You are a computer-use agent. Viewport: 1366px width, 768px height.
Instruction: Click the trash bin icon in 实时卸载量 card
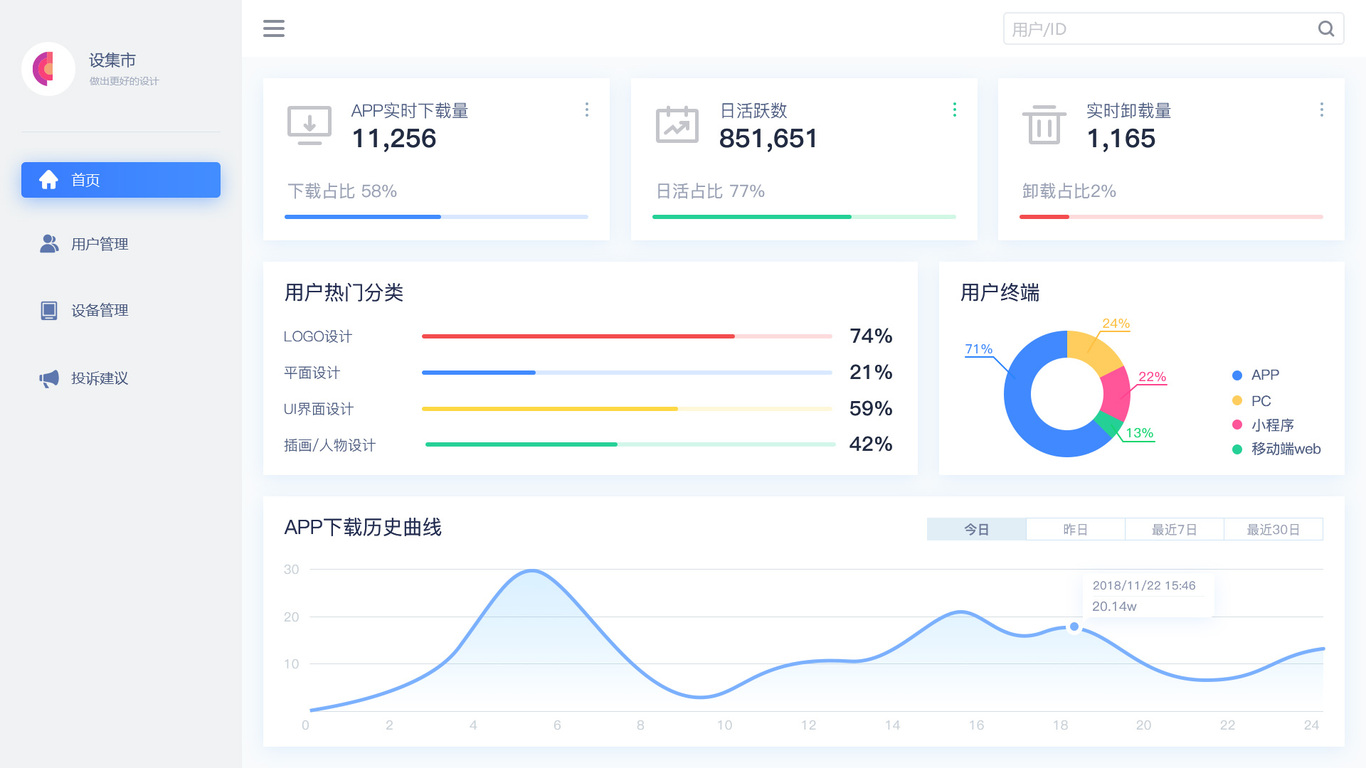[1044, 125]
